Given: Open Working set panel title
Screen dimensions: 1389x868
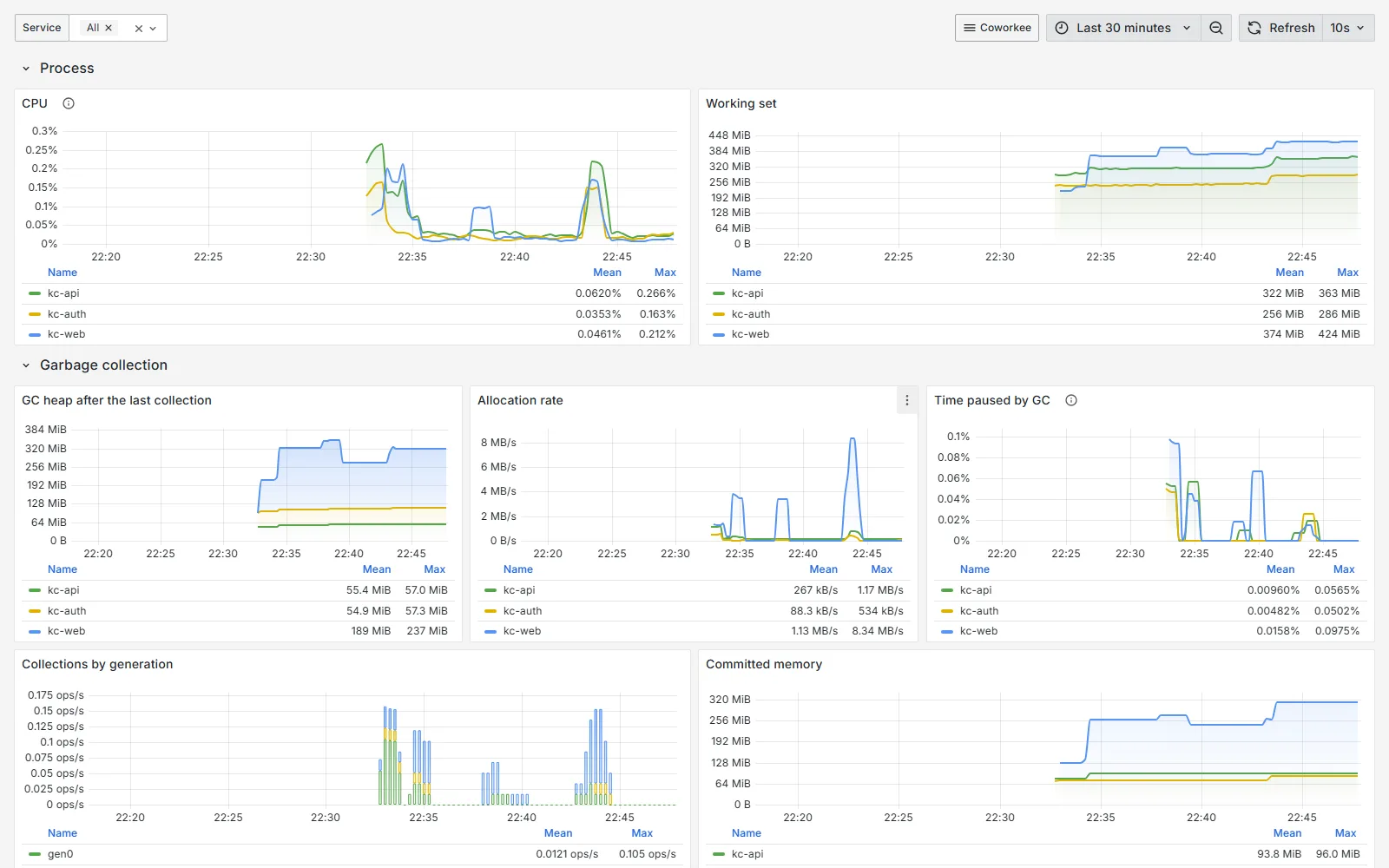Looking at the screenshot, I should [741, 103].
